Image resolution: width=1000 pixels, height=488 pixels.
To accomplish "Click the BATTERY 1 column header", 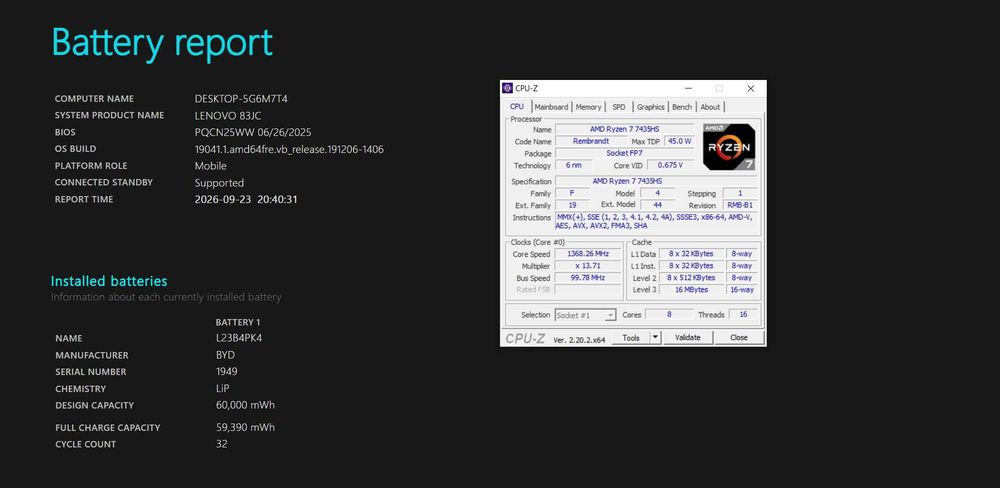I will [238, 323].
